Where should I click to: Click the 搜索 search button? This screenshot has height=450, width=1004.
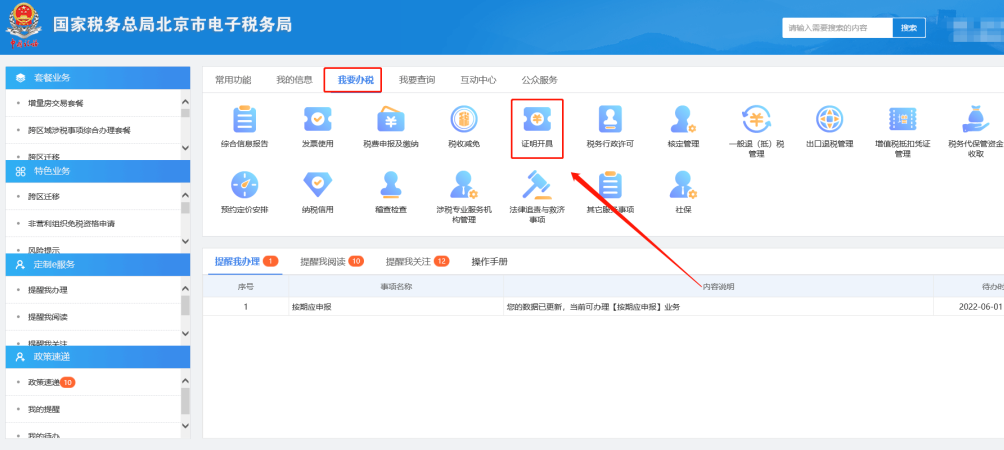click(x=908, y=28)
